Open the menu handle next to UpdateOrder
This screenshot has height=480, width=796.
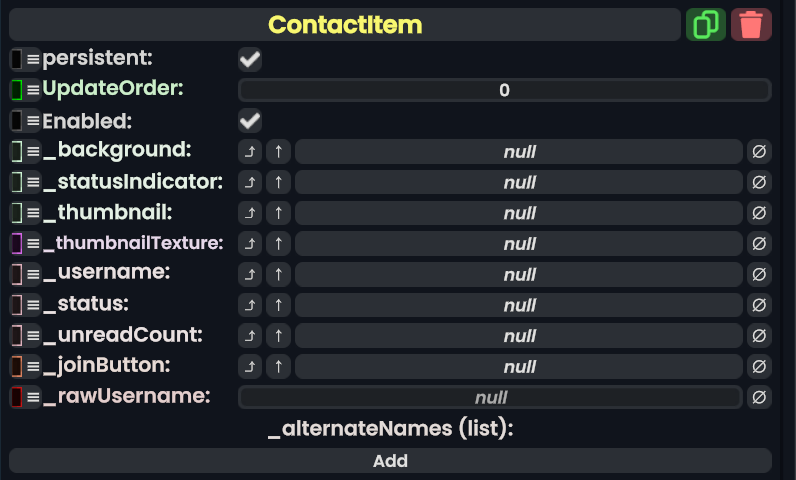tap(33, 90)
